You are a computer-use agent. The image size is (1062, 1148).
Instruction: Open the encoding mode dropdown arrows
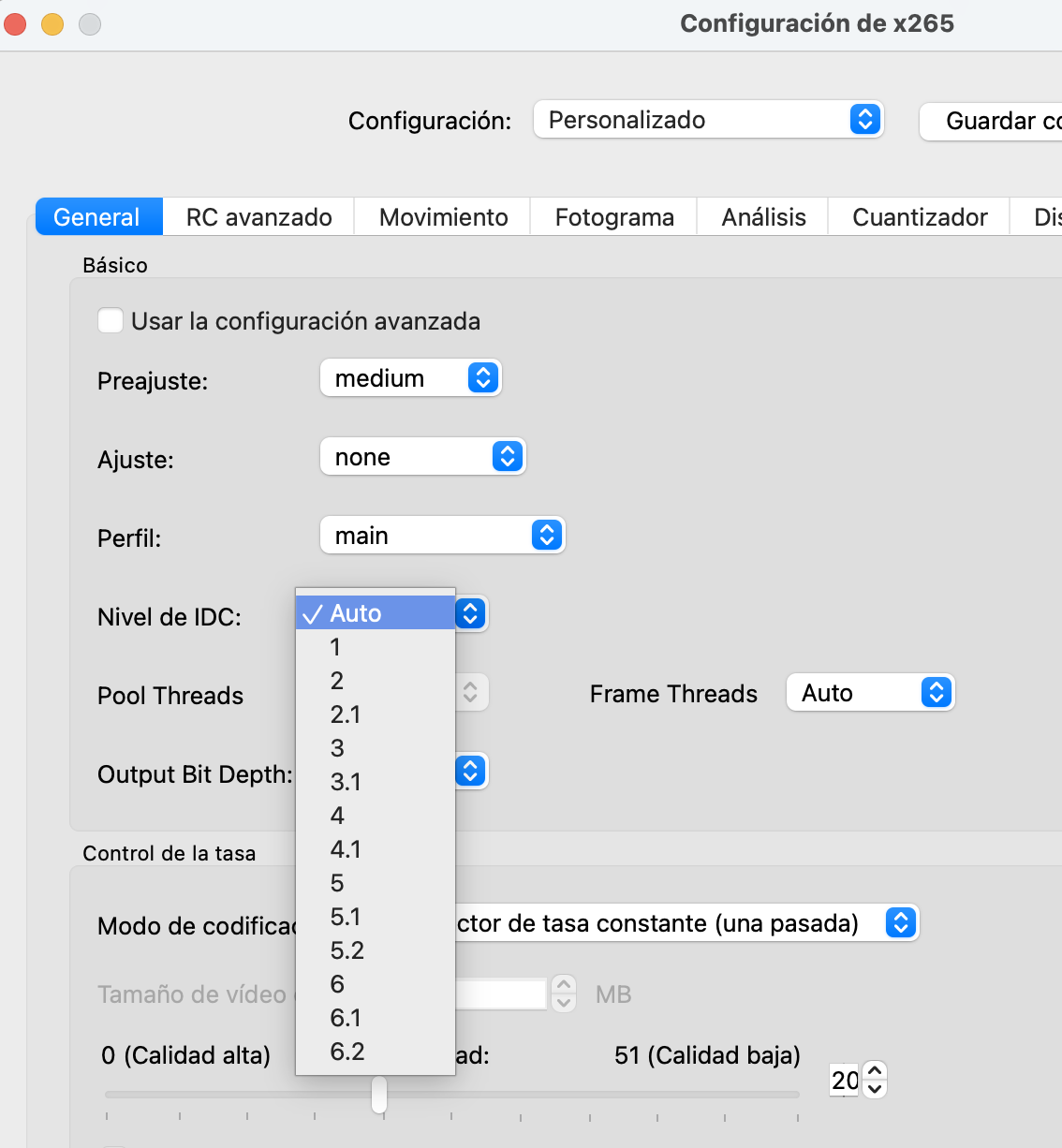[900, 923]
